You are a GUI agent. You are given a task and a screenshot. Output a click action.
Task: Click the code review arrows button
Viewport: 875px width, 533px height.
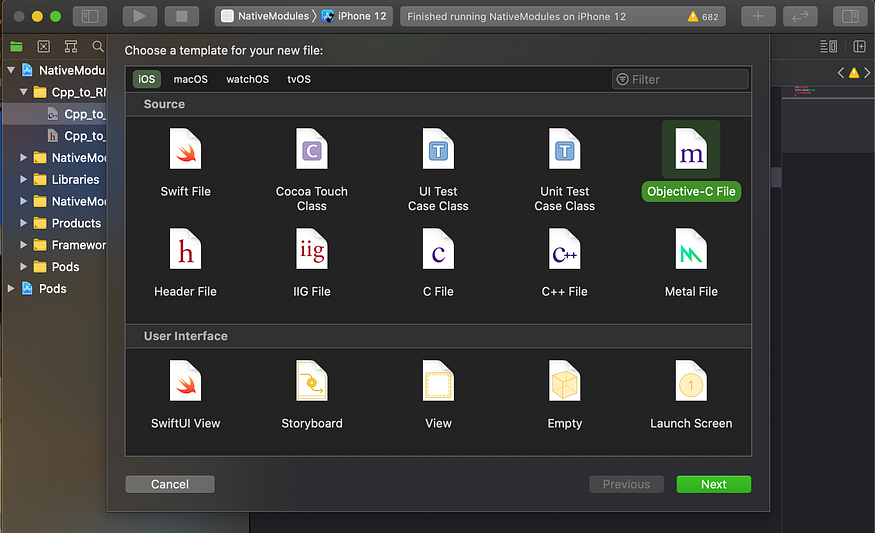(800, 16)
